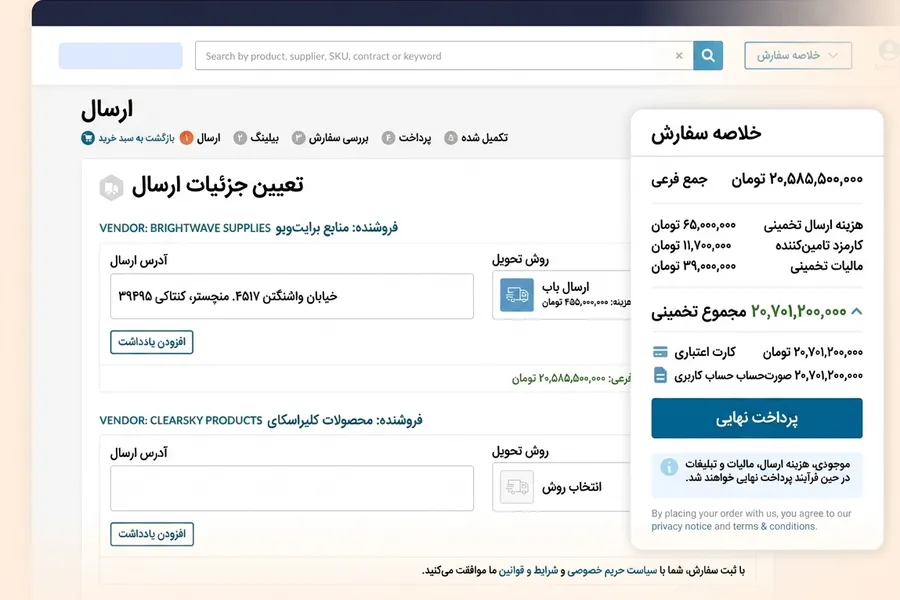Go to the بیلینگ step
The height and width of the screenshot is (600, 900).
point(256,138)
